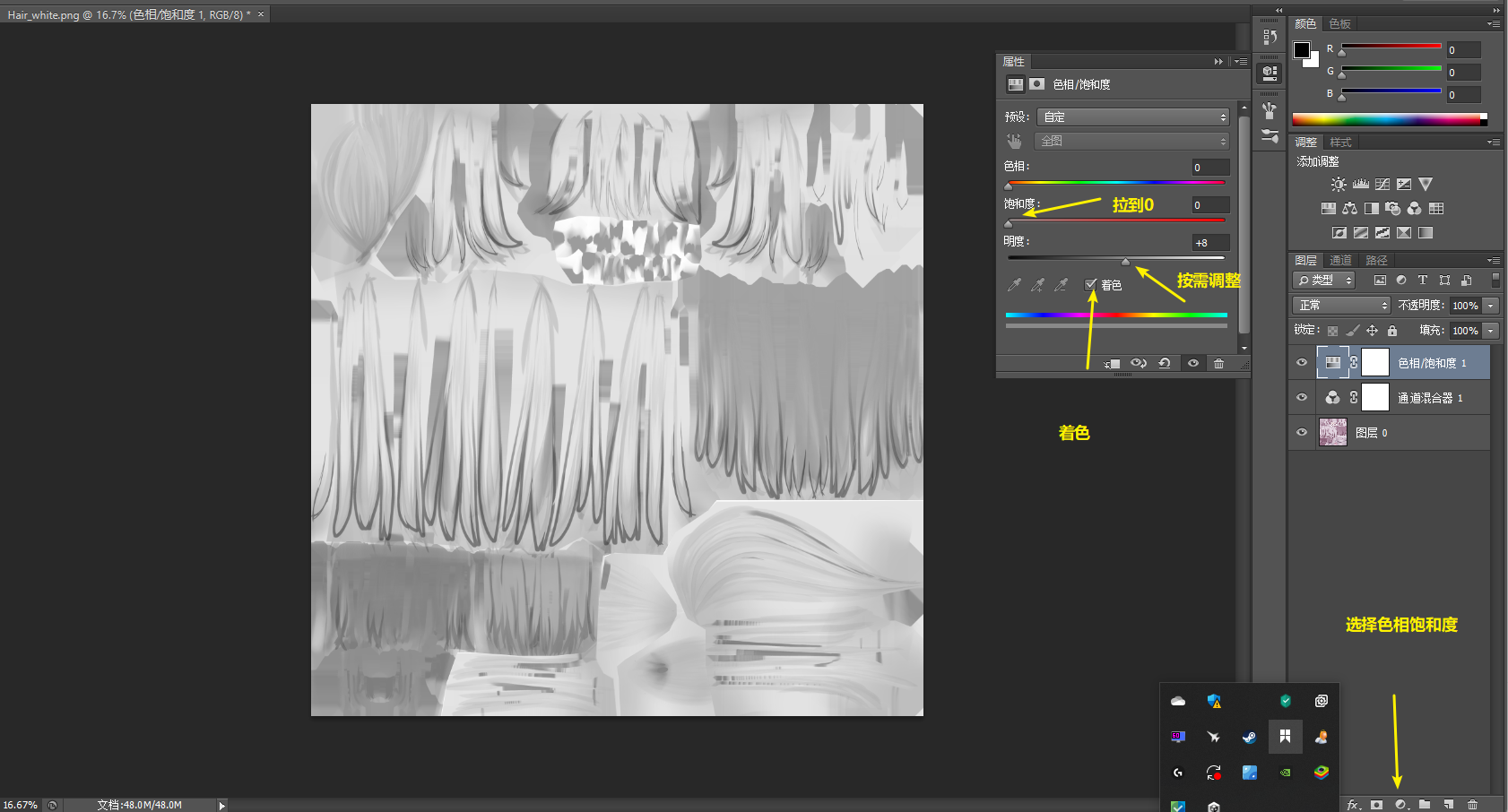Screen dimensions: 1508x812
Task: Create new fill or adjustment layer
Action: pyautogui.click(x=1400, y=805)
